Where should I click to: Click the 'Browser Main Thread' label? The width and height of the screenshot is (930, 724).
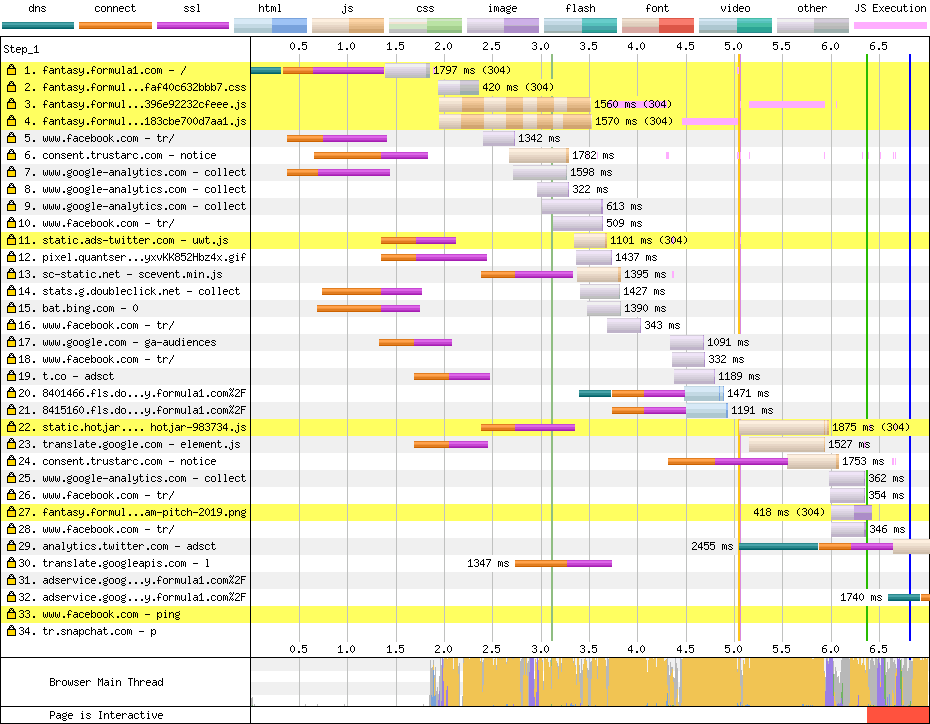tap(106, 682)
